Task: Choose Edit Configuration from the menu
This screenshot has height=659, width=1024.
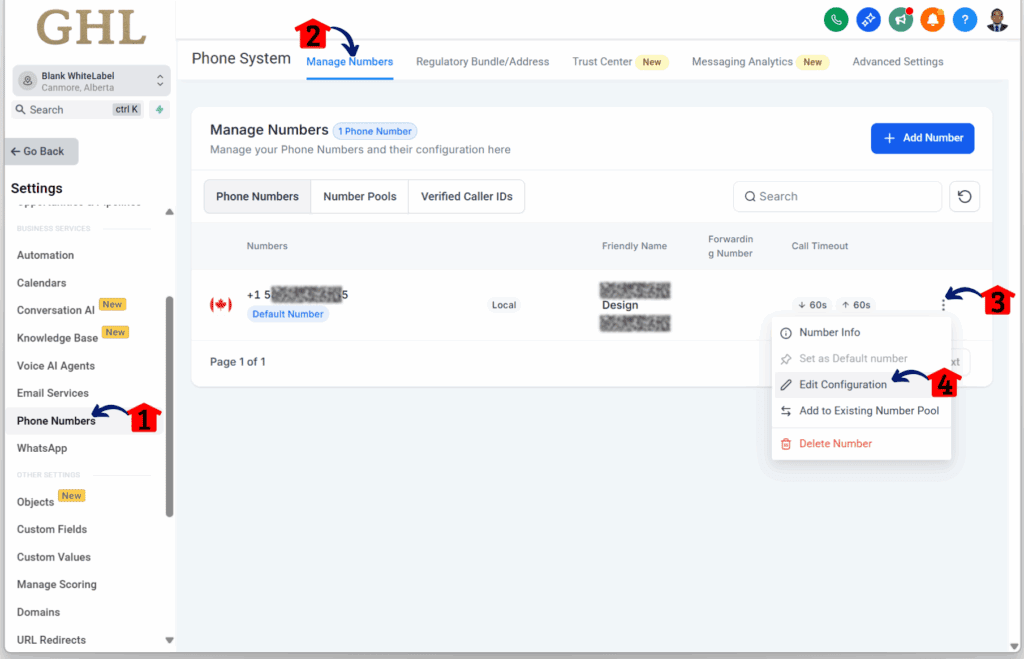Action: [x=861, y=385]
